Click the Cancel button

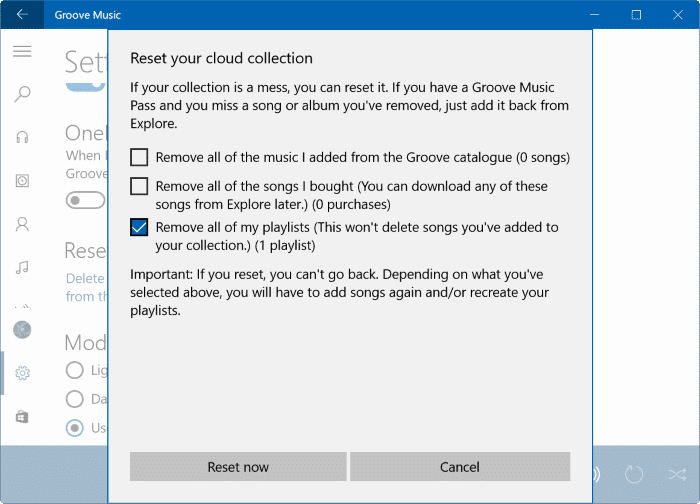[460, 467]
